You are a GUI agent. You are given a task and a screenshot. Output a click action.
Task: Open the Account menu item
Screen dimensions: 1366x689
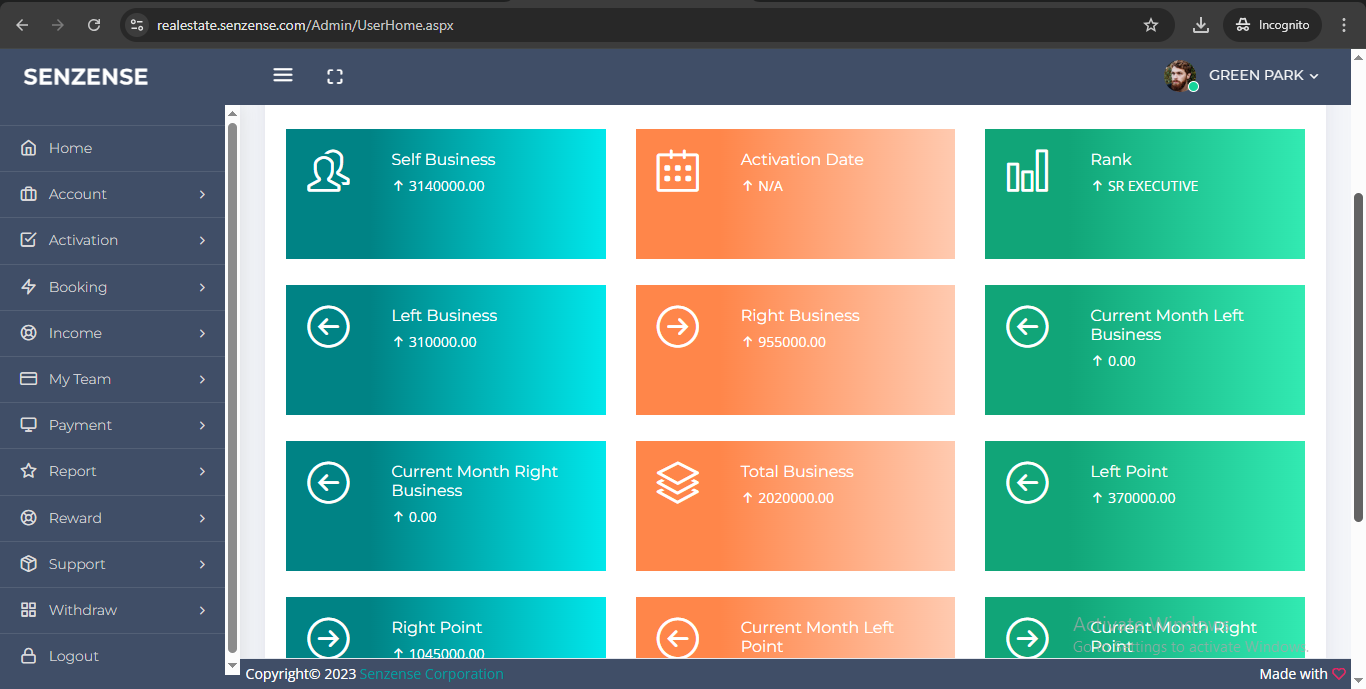point(112,194)
